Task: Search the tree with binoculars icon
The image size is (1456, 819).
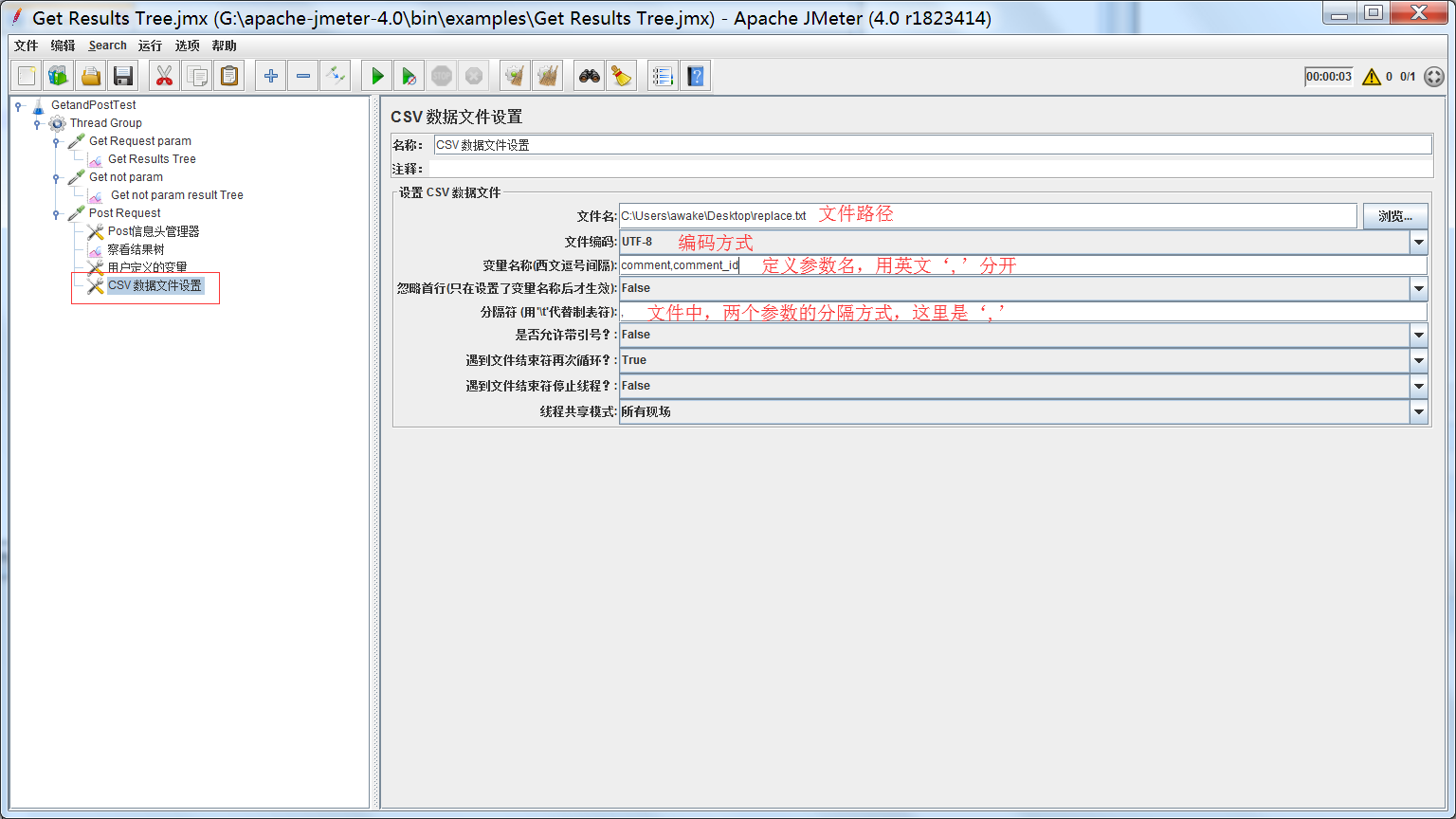Action: point(590,76)
